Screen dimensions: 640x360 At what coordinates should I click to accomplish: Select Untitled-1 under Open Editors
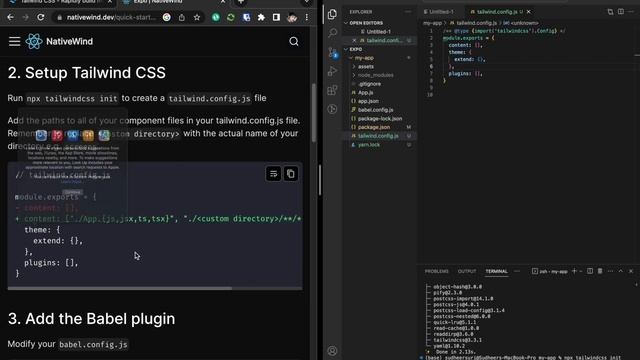coord(378,32)
